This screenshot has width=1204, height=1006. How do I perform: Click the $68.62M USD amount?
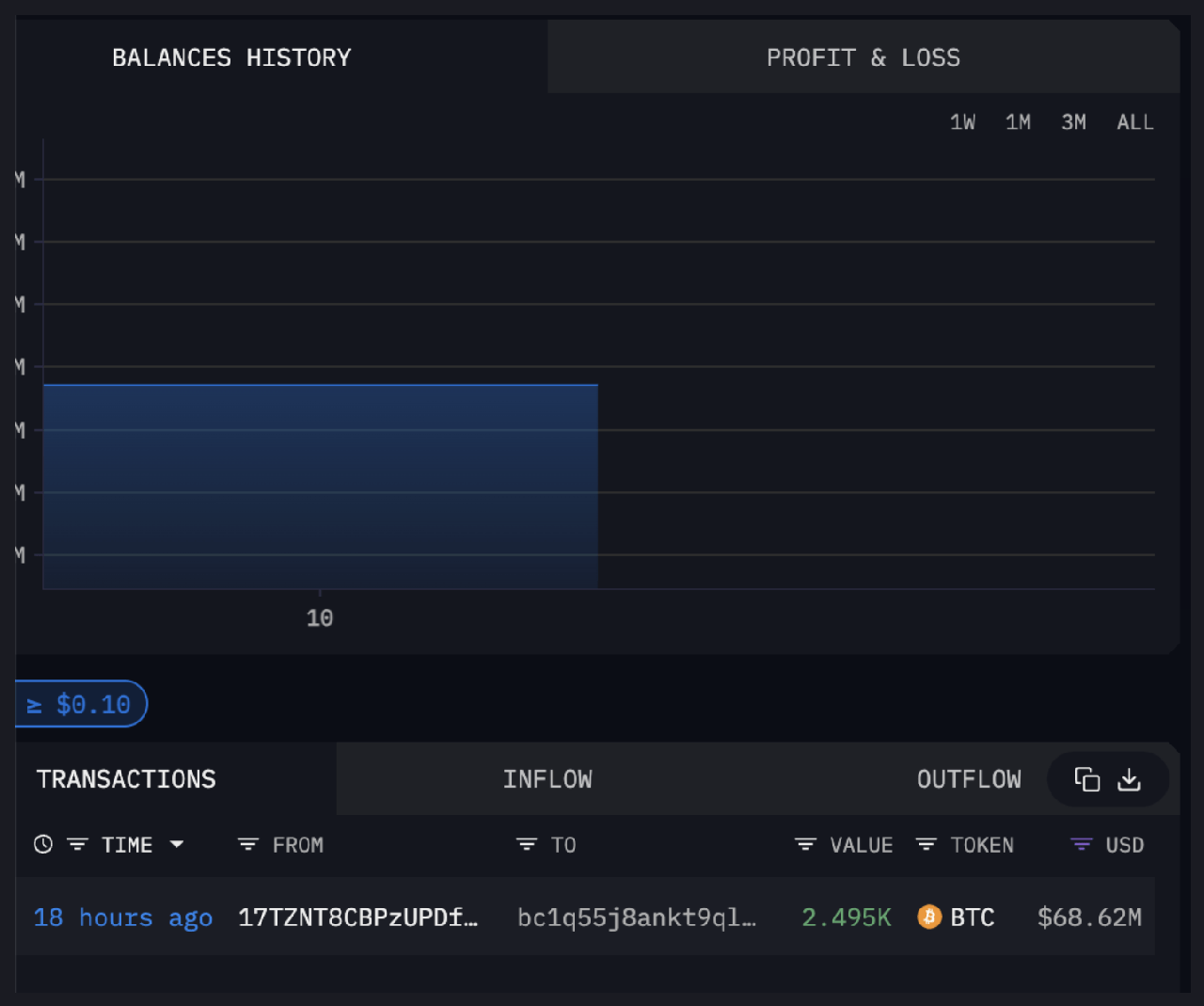tap(1089, 918)
